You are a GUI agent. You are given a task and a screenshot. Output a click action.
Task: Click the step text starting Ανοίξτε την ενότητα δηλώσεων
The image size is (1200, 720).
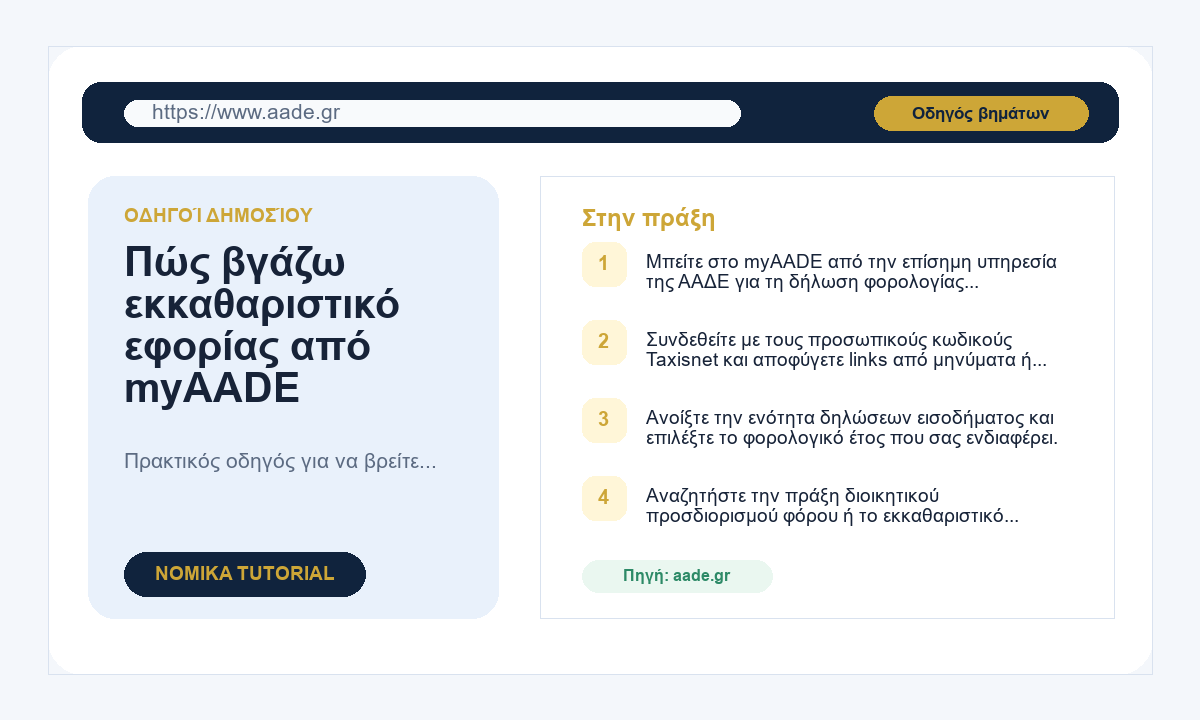(x=852, y=428)
